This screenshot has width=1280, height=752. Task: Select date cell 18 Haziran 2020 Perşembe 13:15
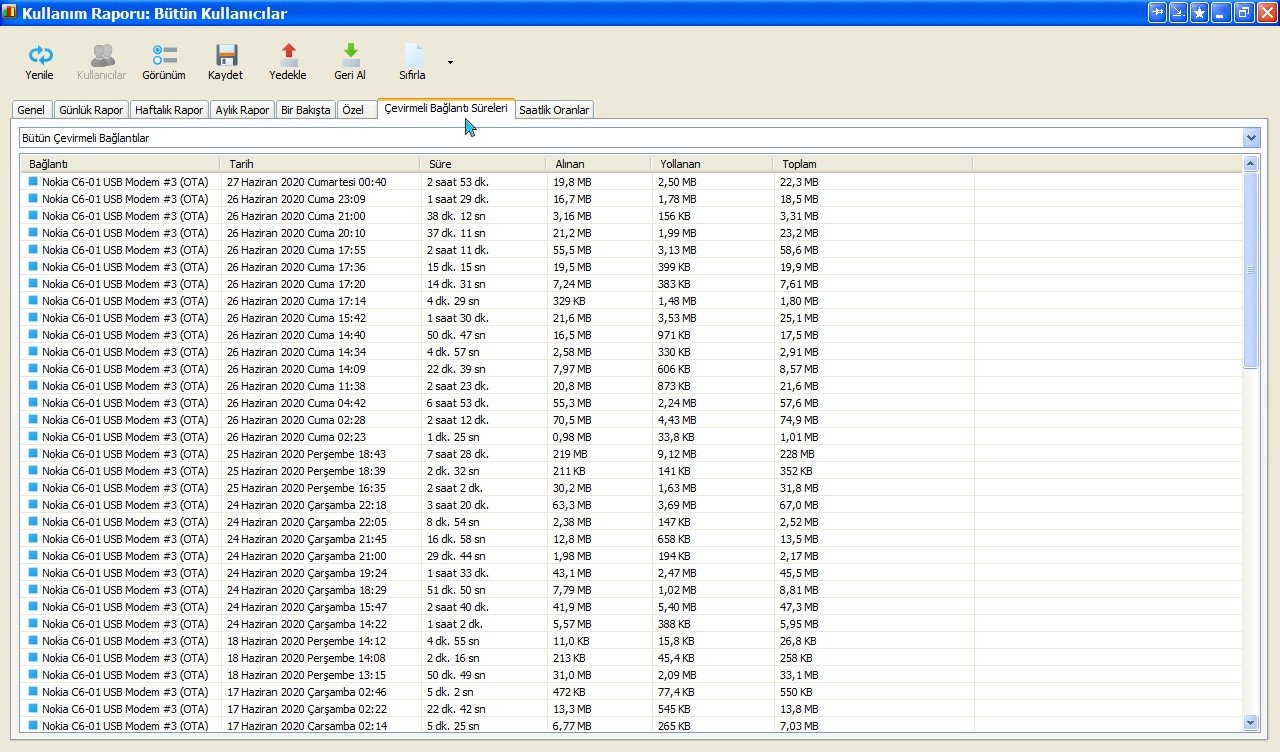coord(306,675)
